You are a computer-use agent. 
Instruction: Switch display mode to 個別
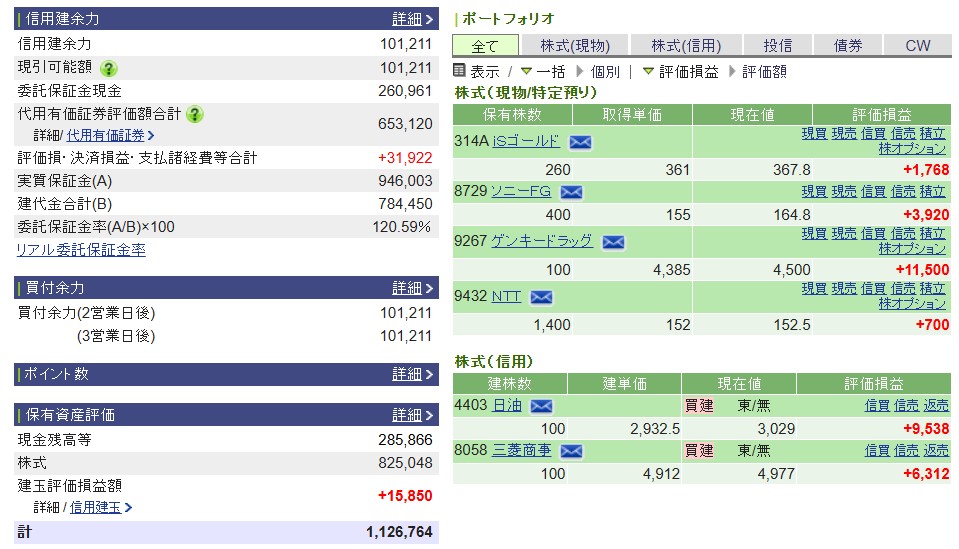[605, 72]
